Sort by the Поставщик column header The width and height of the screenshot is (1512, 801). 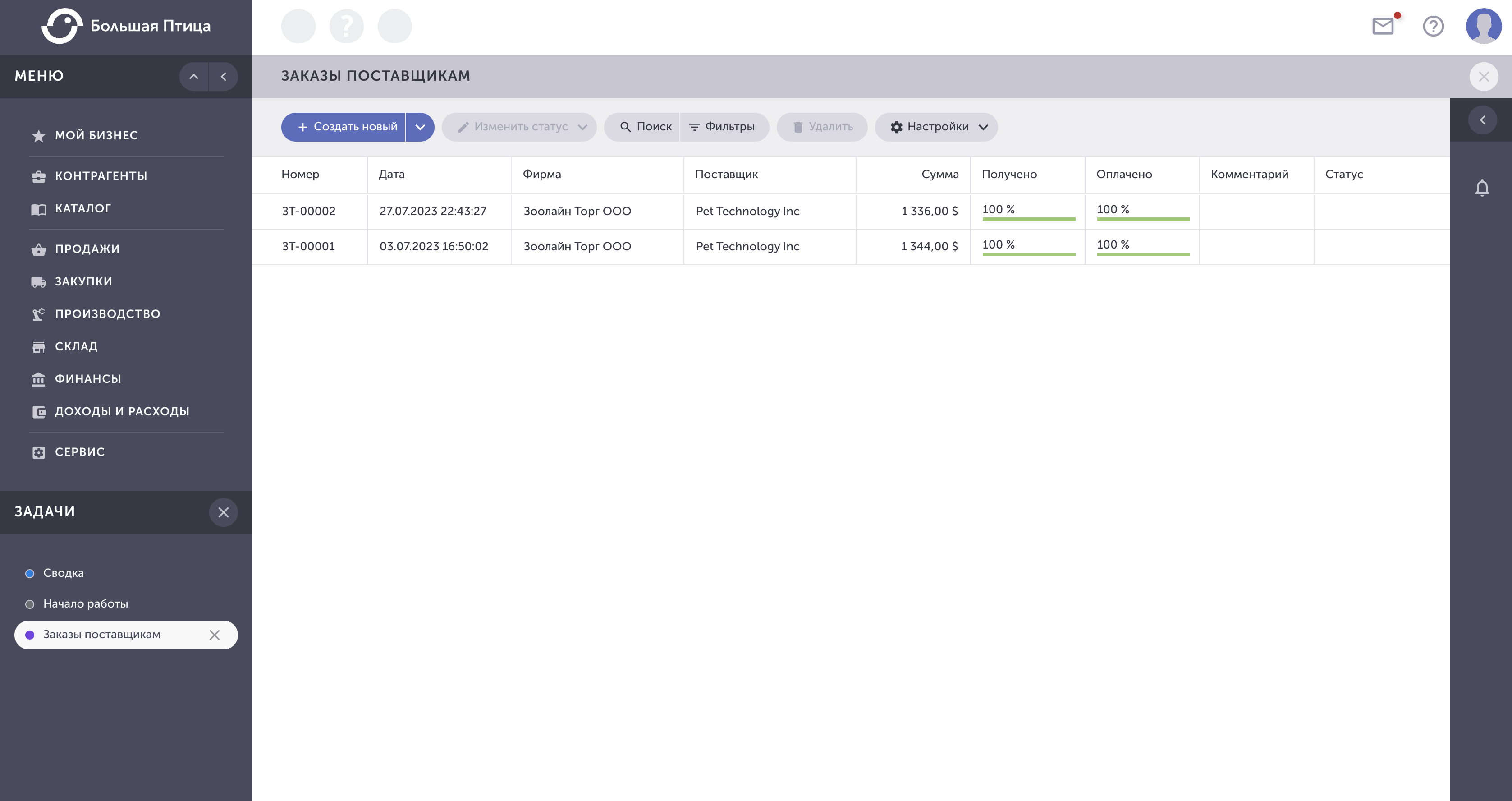point(727,175)
